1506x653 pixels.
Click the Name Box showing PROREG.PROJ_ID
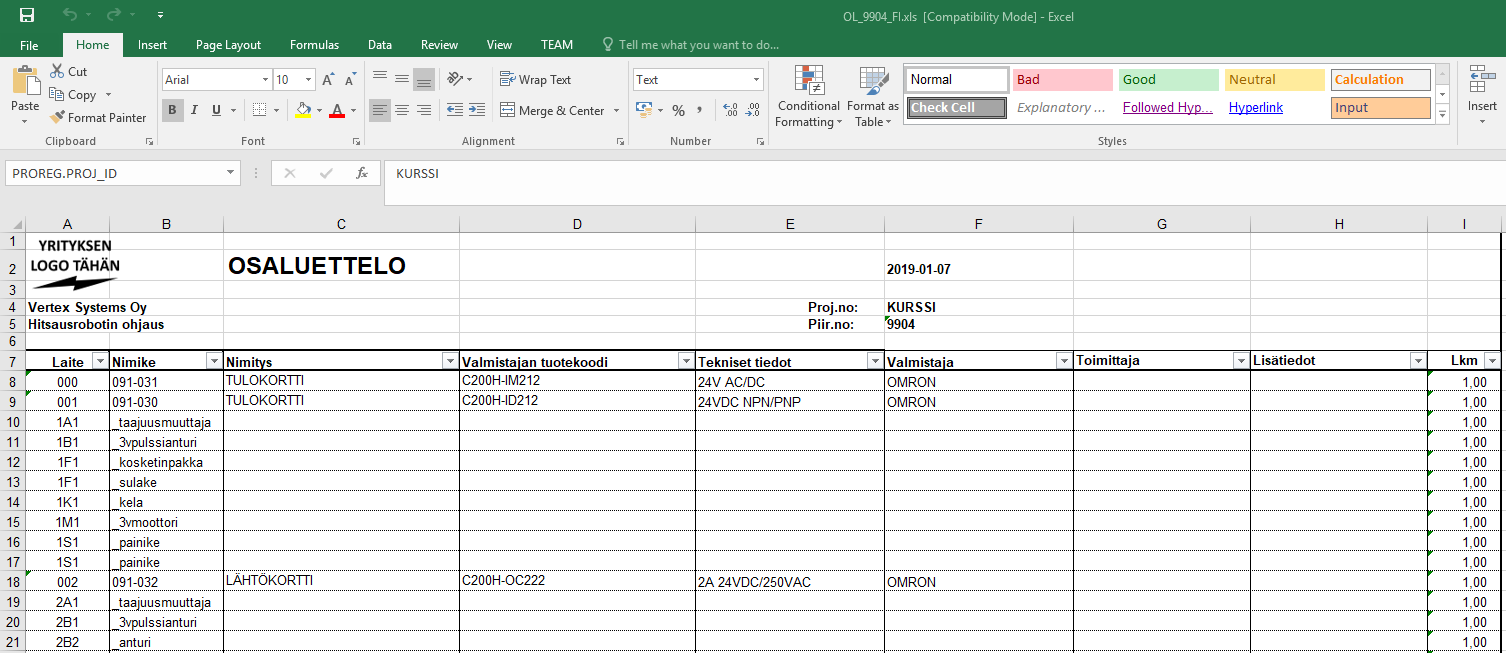click(113, 173)
